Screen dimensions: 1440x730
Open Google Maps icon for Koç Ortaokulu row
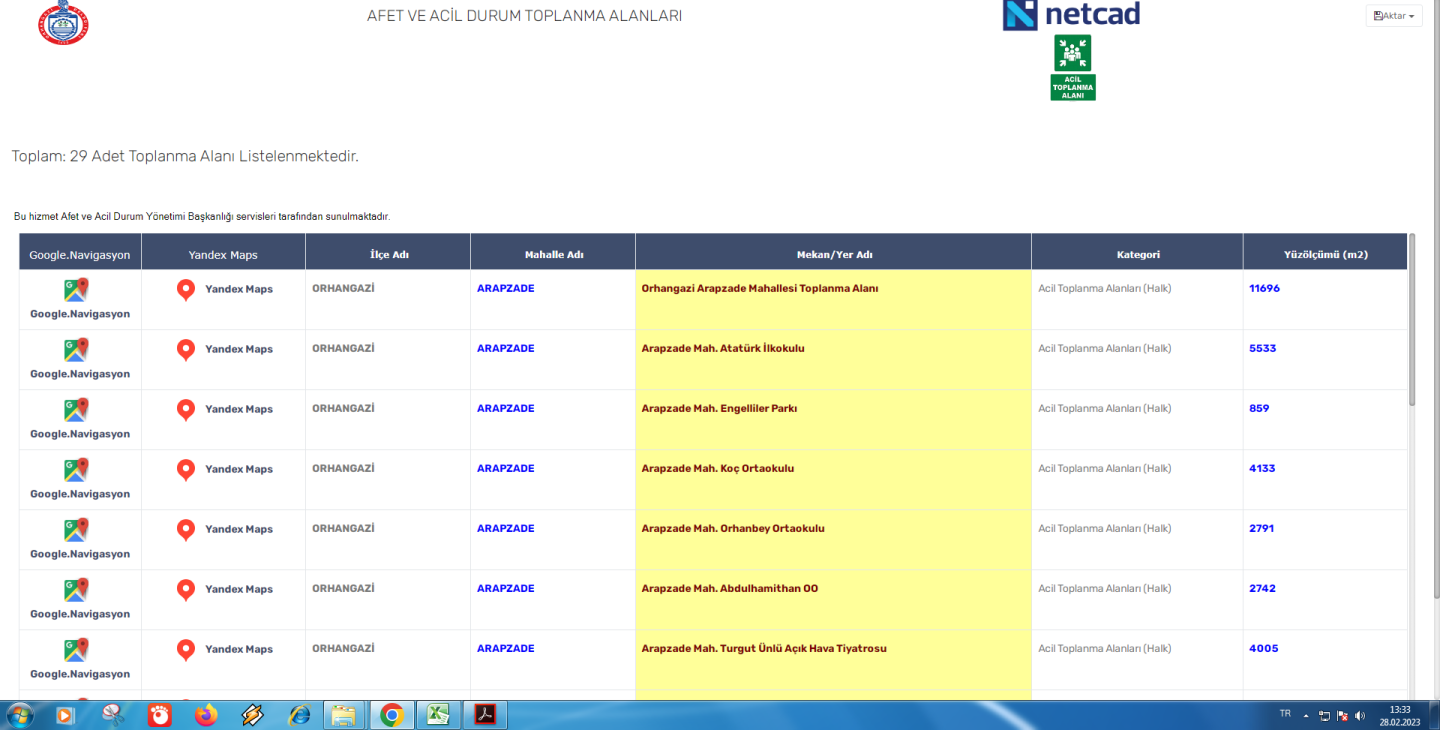click(x=76, y=470)
